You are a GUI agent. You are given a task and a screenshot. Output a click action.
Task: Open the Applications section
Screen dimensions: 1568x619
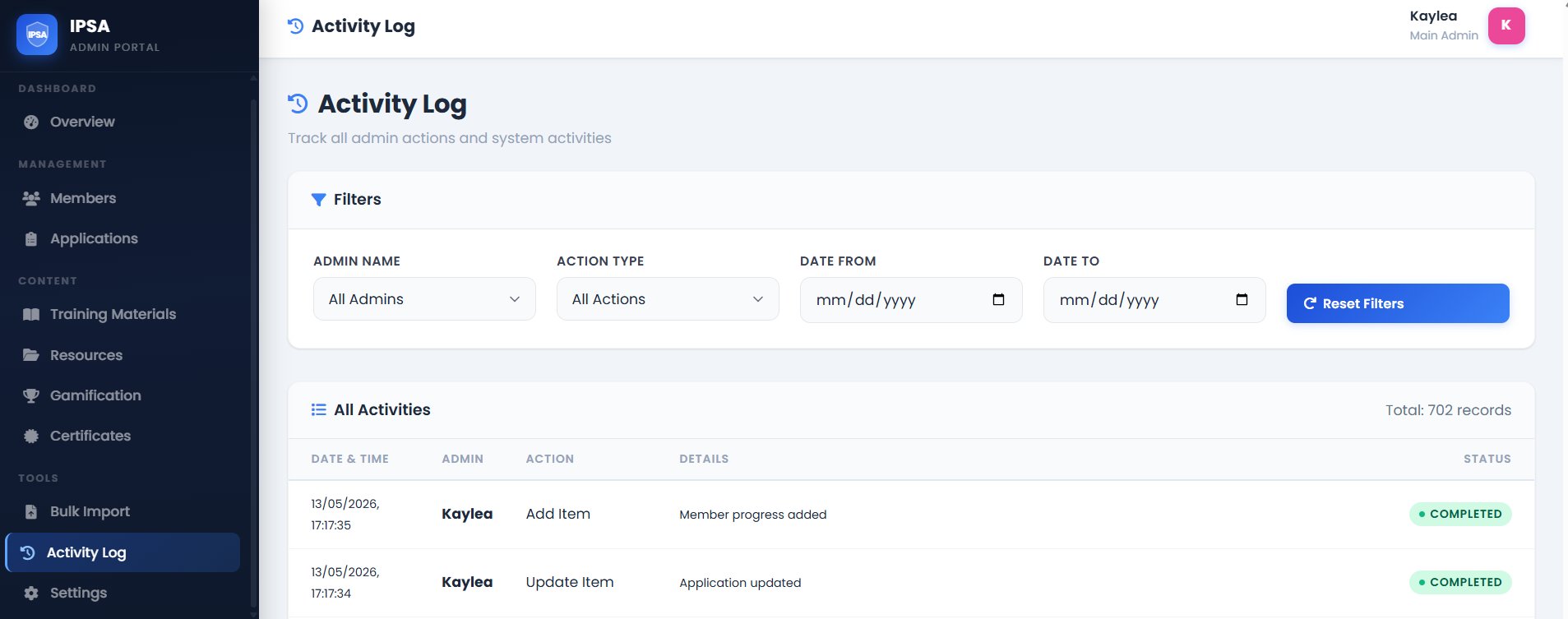(x=123, y=238)
